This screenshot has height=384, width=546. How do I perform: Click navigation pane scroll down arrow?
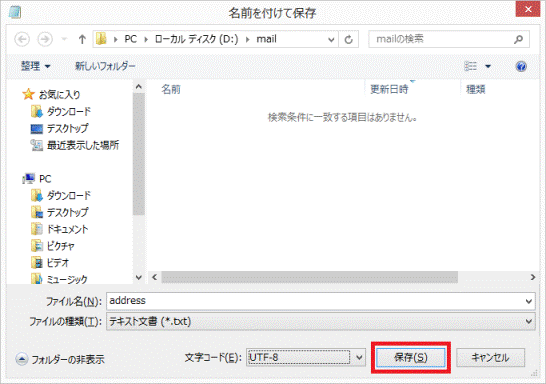tap(139, 277)
